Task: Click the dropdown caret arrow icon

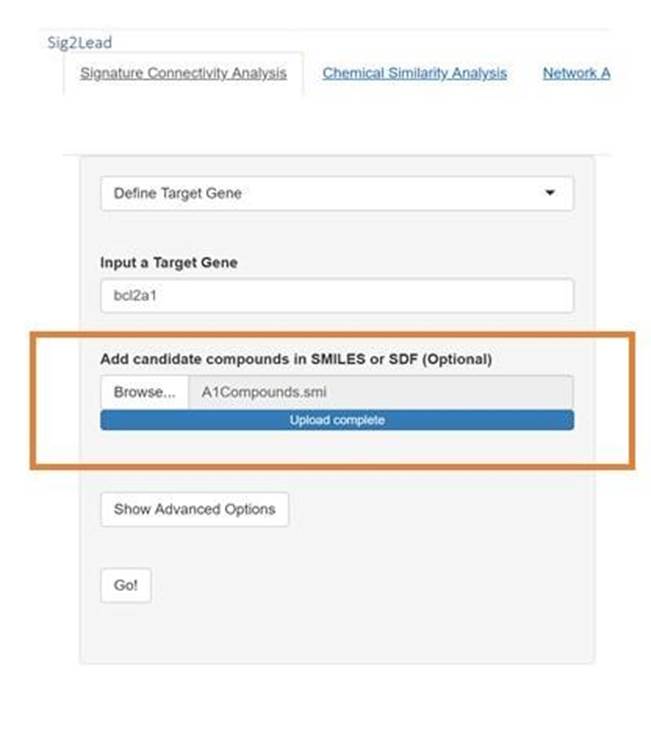Action: click(x=550, y=193)
